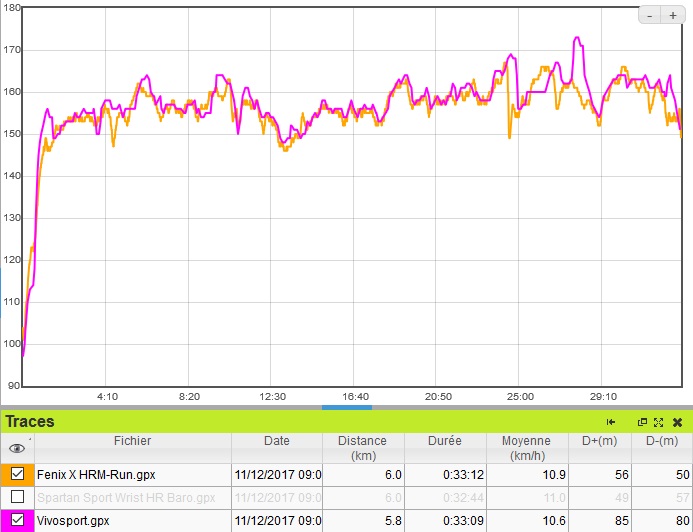Uncheck the Fenix X HRM-Run.gpx trace

(18, 474)
